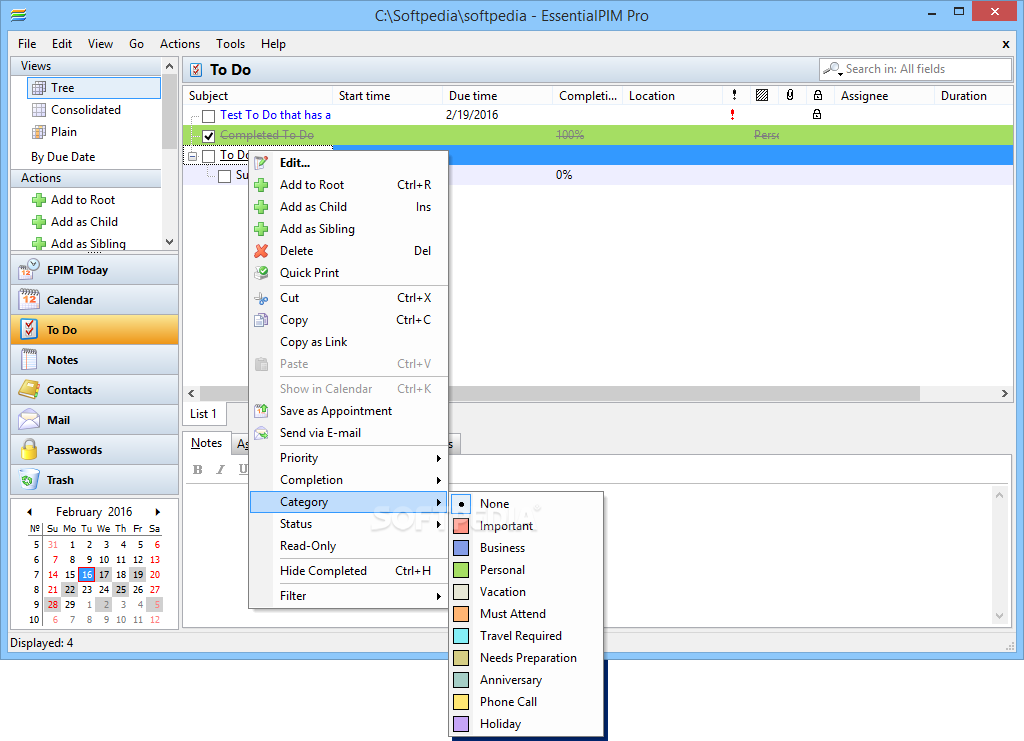This screenshot has height=741, width=1024.
Task: Open the Calendar module icon
Action: pos(29,300)
